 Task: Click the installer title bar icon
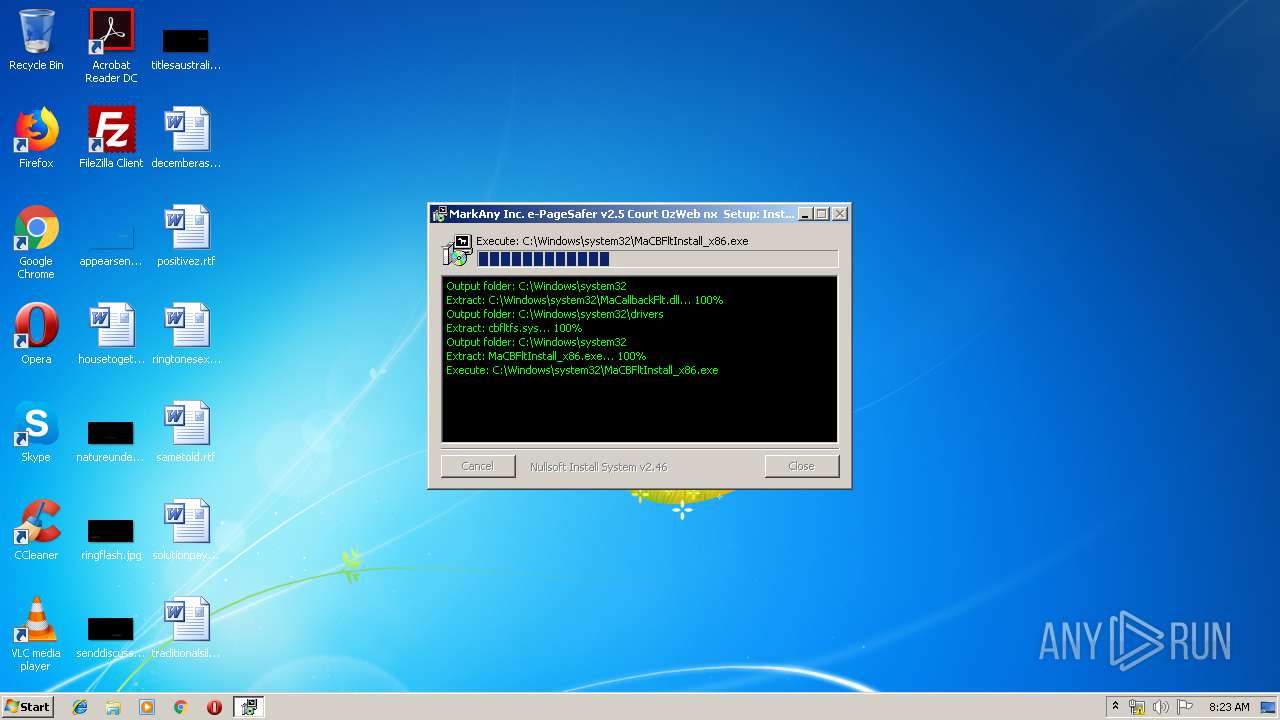coord(439,214)
